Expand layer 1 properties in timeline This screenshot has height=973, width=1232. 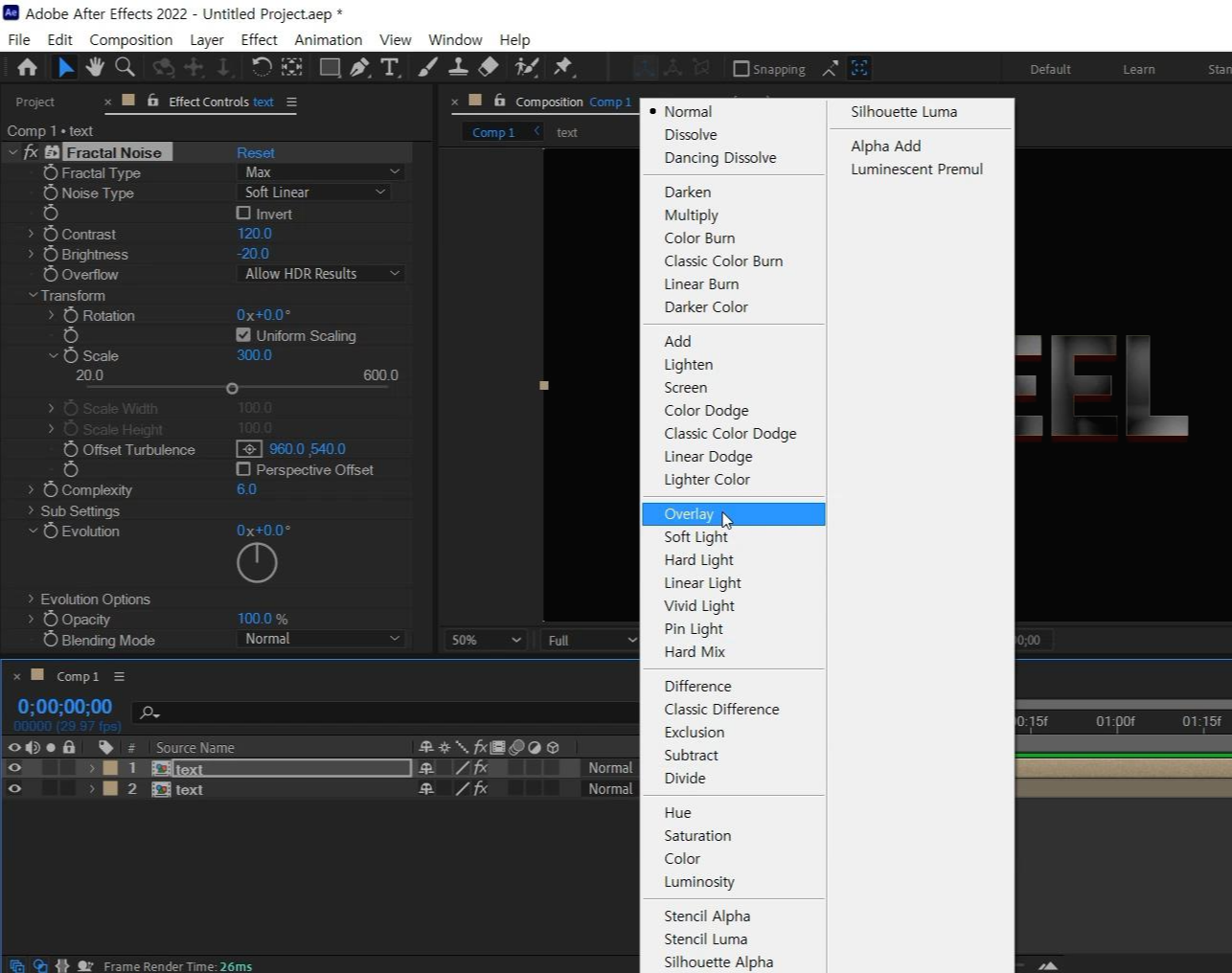tap(92, 768)
